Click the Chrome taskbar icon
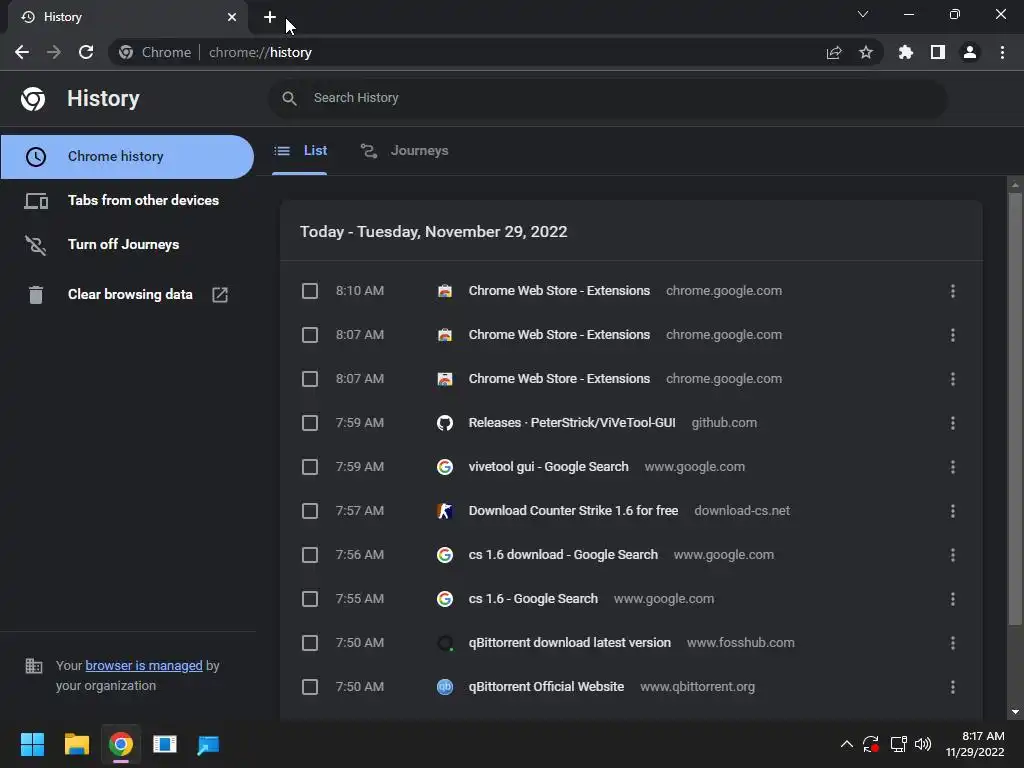Image resolution: width=1024 pixels, height=768 pixels. [x=121, y=744]
